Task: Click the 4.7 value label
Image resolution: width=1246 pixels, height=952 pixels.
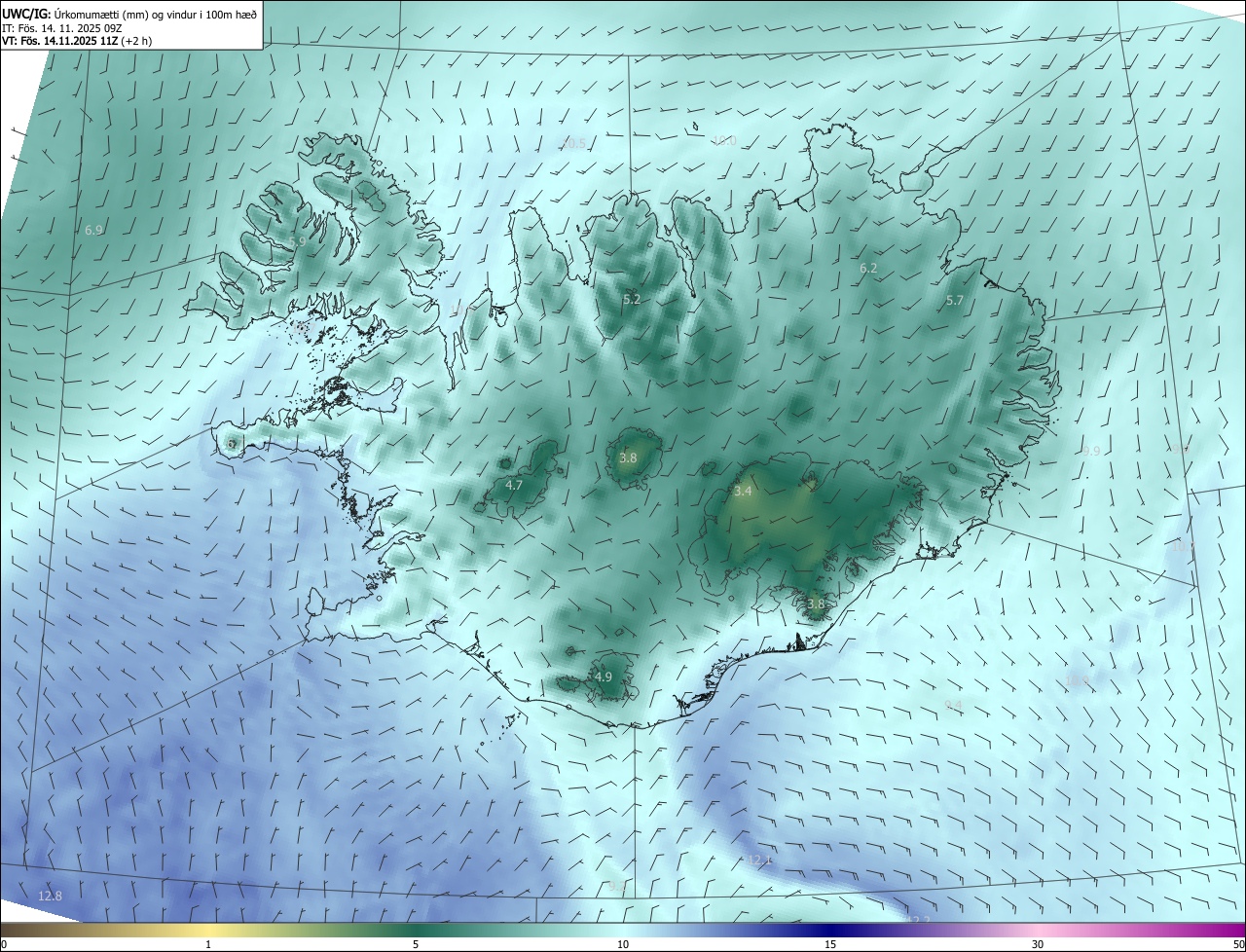Action: pos(514,485)
